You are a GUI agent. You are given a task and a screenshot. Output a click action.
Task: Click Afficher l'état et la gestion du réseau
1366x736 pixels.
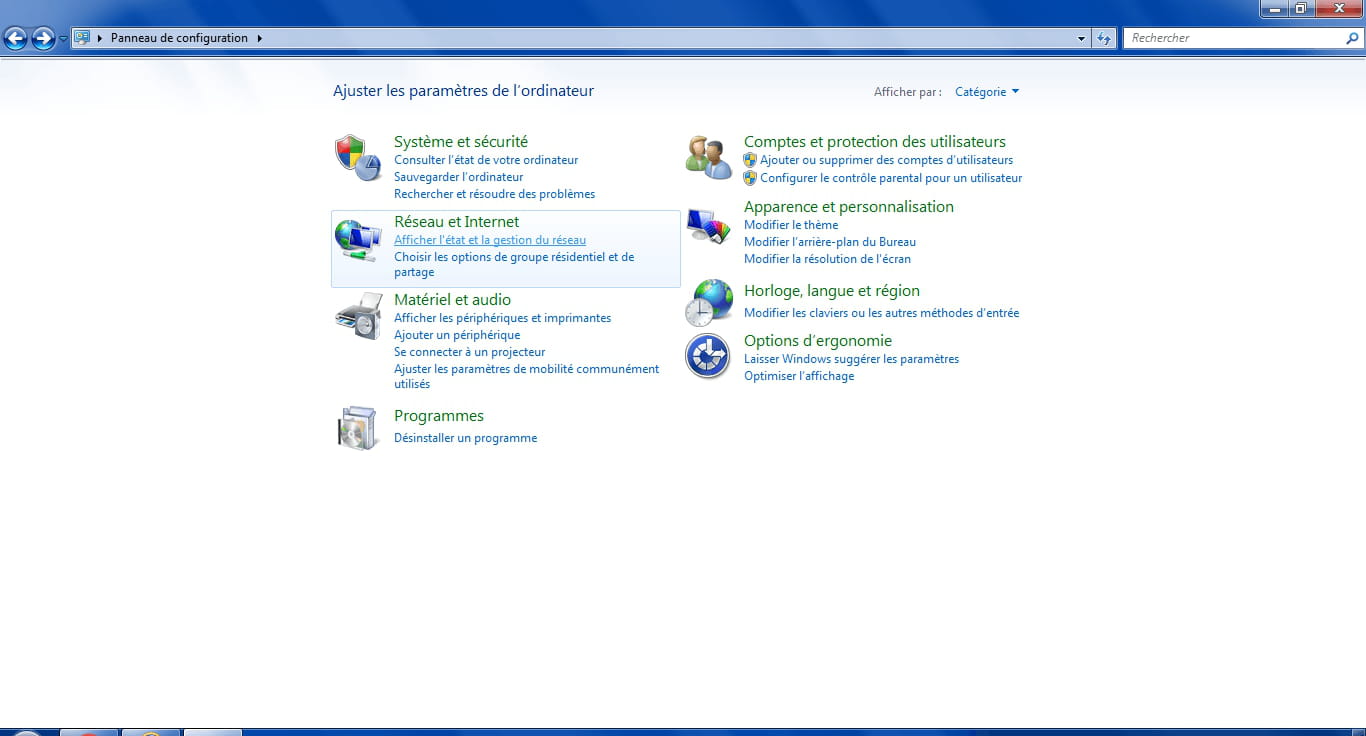pos(490,240)
